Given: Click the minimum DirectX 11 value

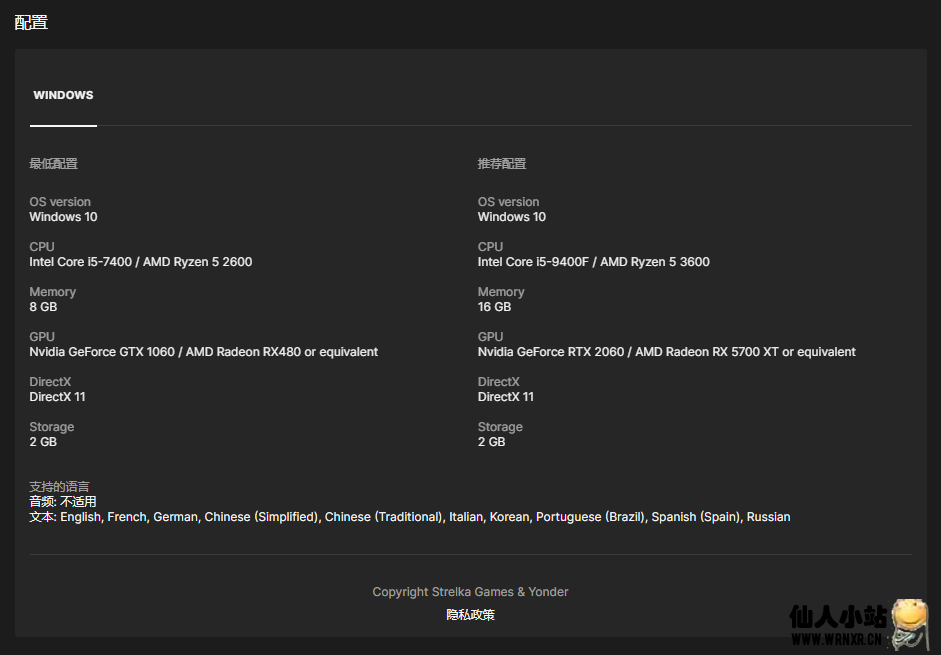Looking at the screenshot, I should coord(57,397).
